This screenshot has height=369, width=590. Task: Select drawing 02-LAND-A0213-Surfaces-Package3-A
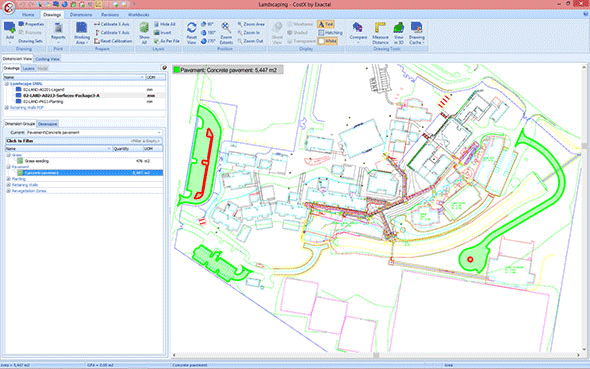[61, 96]
